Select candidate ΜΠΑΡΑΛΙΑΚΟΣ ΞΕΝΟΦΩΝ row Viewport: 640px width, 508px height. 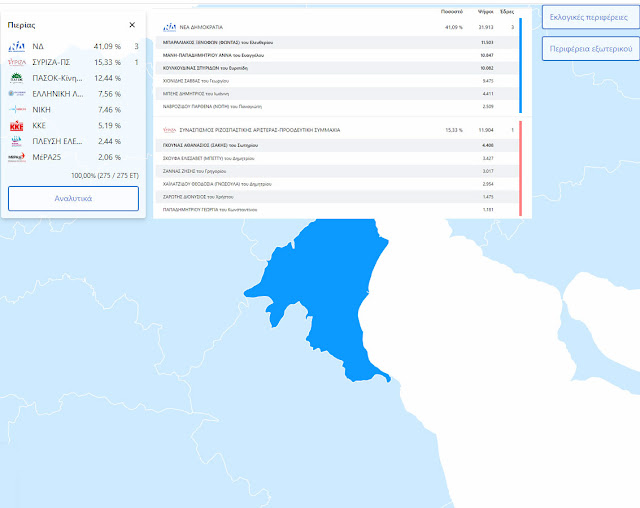tap(337, 42)
